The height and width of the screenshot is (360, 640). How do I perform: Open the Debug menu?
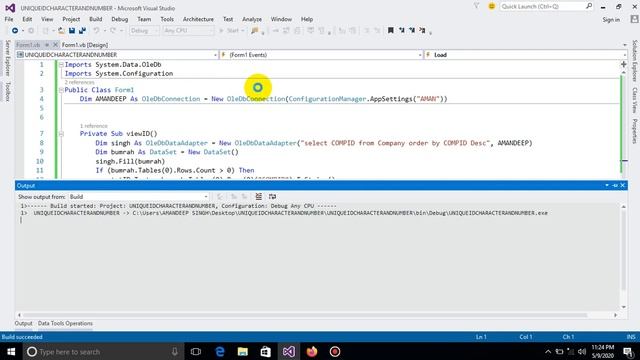pos(119,19)
